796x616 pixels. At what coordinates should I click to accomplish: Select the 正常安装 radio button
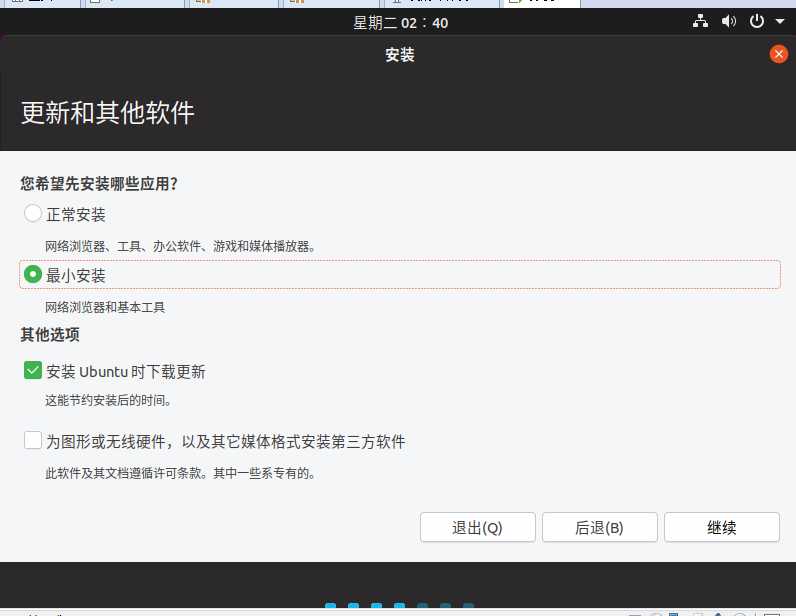32,213
